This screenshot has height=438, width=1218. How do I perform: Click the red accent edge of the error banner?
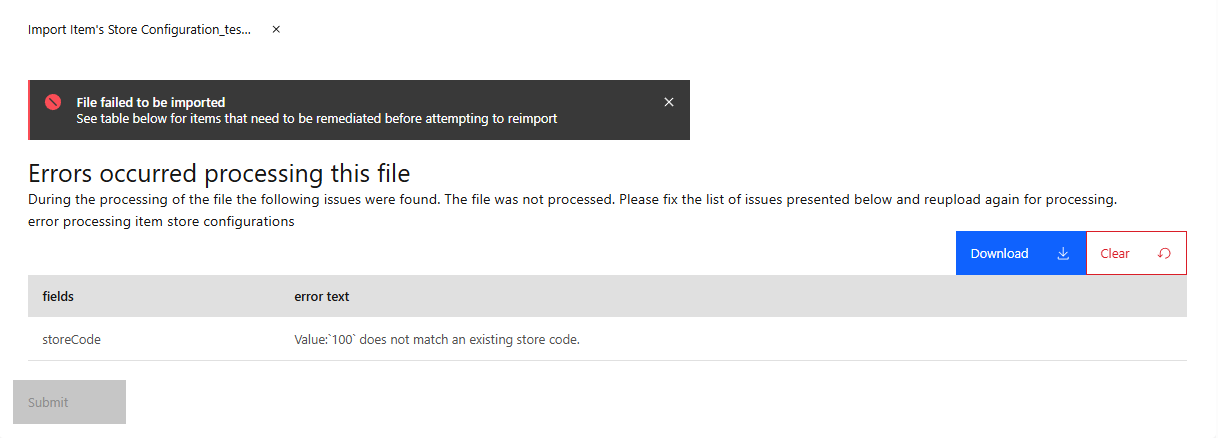[30, 110]
